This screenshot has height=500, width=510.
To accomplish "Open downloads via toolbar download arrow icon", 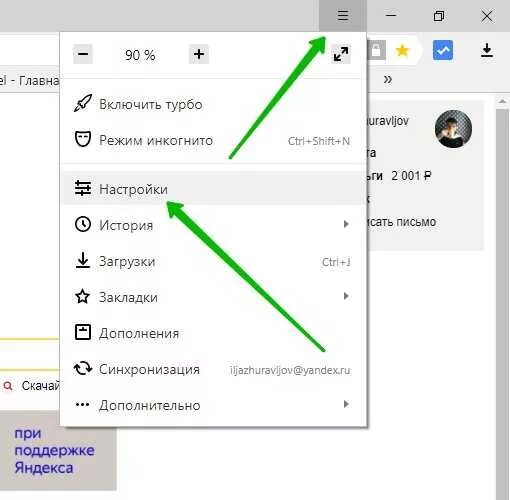I will point(487,50).
